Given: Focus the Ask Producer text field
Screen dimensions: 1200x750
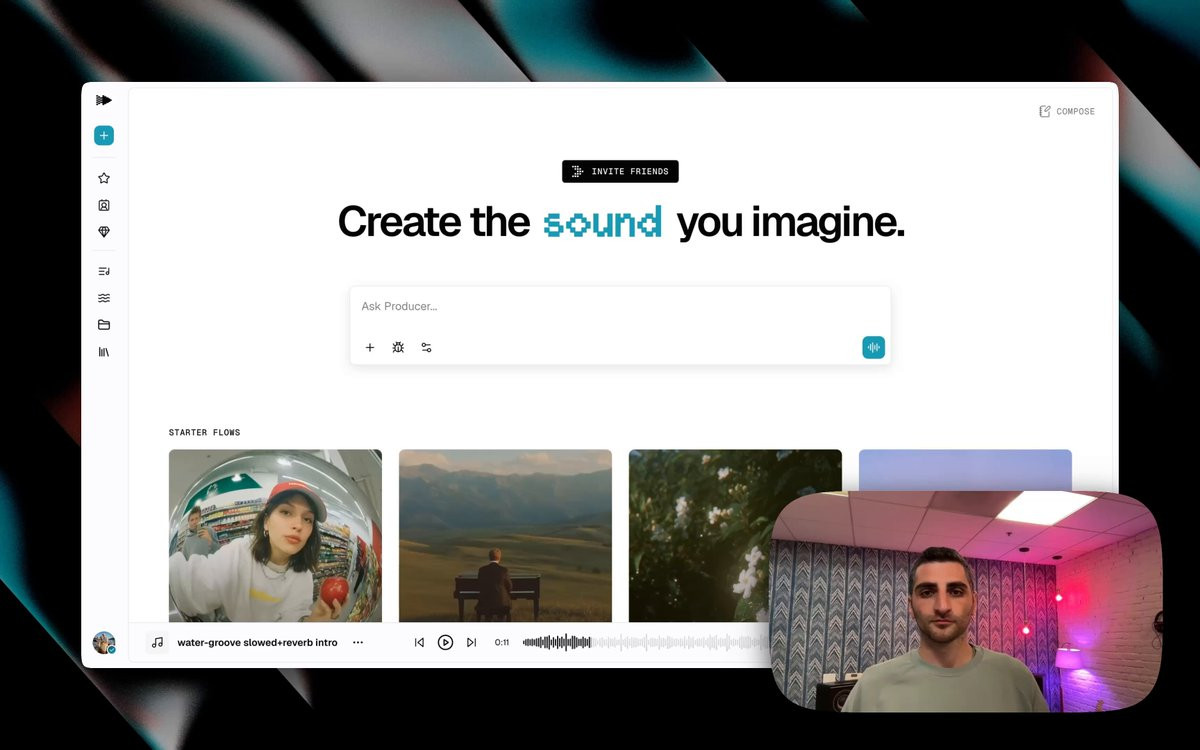Looking at the screenshot, I should tap(620, 307).
